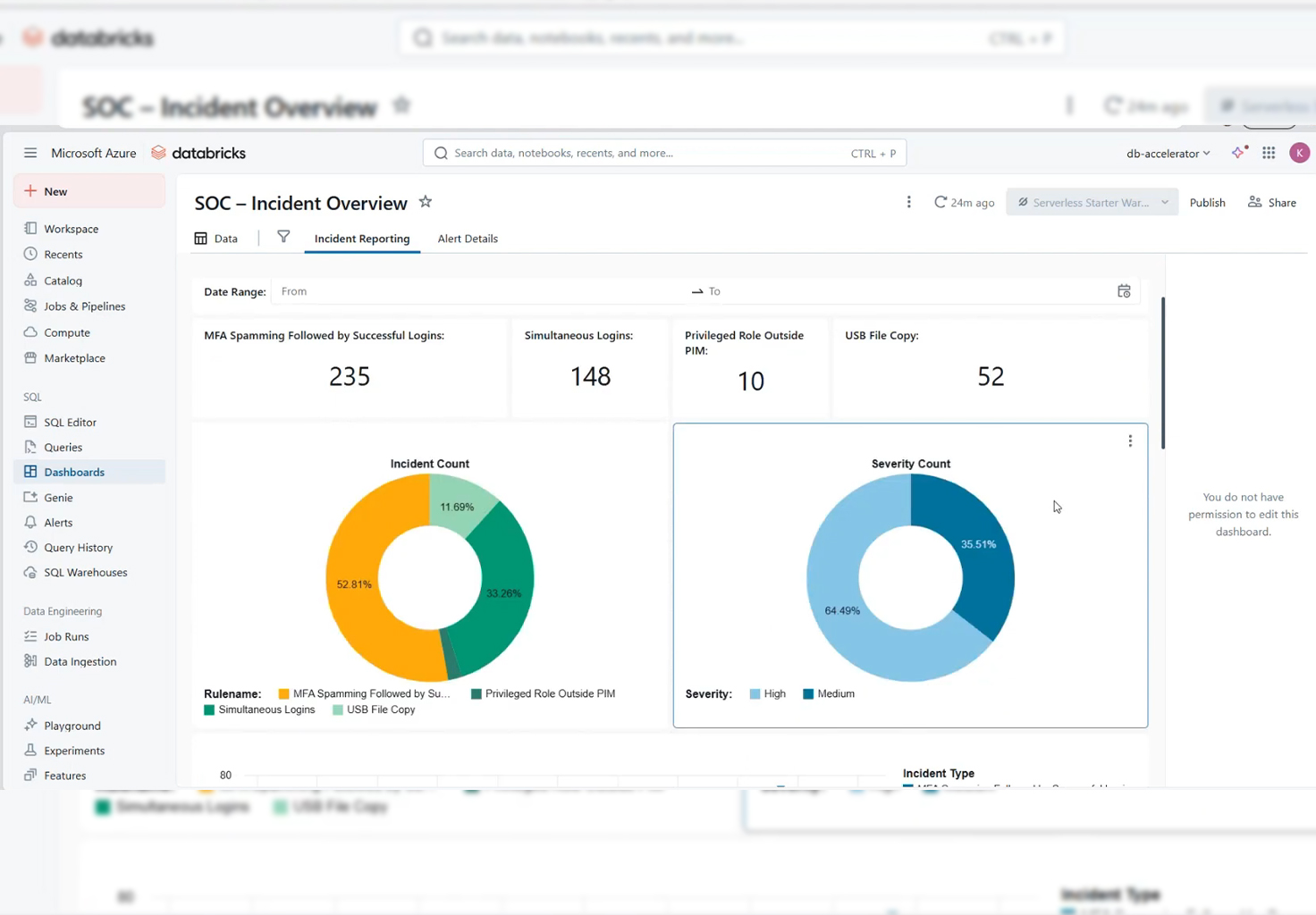This screenshot has height=915, width=1316.
Task: Open the AI/ML Playground
Action: click(x=72, y=725)
